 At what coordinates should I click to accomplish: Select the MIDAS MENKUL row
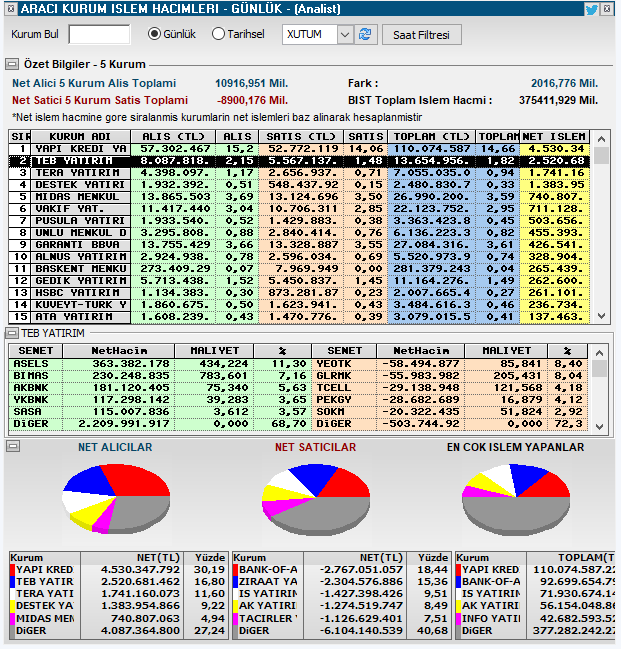(298, 197)
